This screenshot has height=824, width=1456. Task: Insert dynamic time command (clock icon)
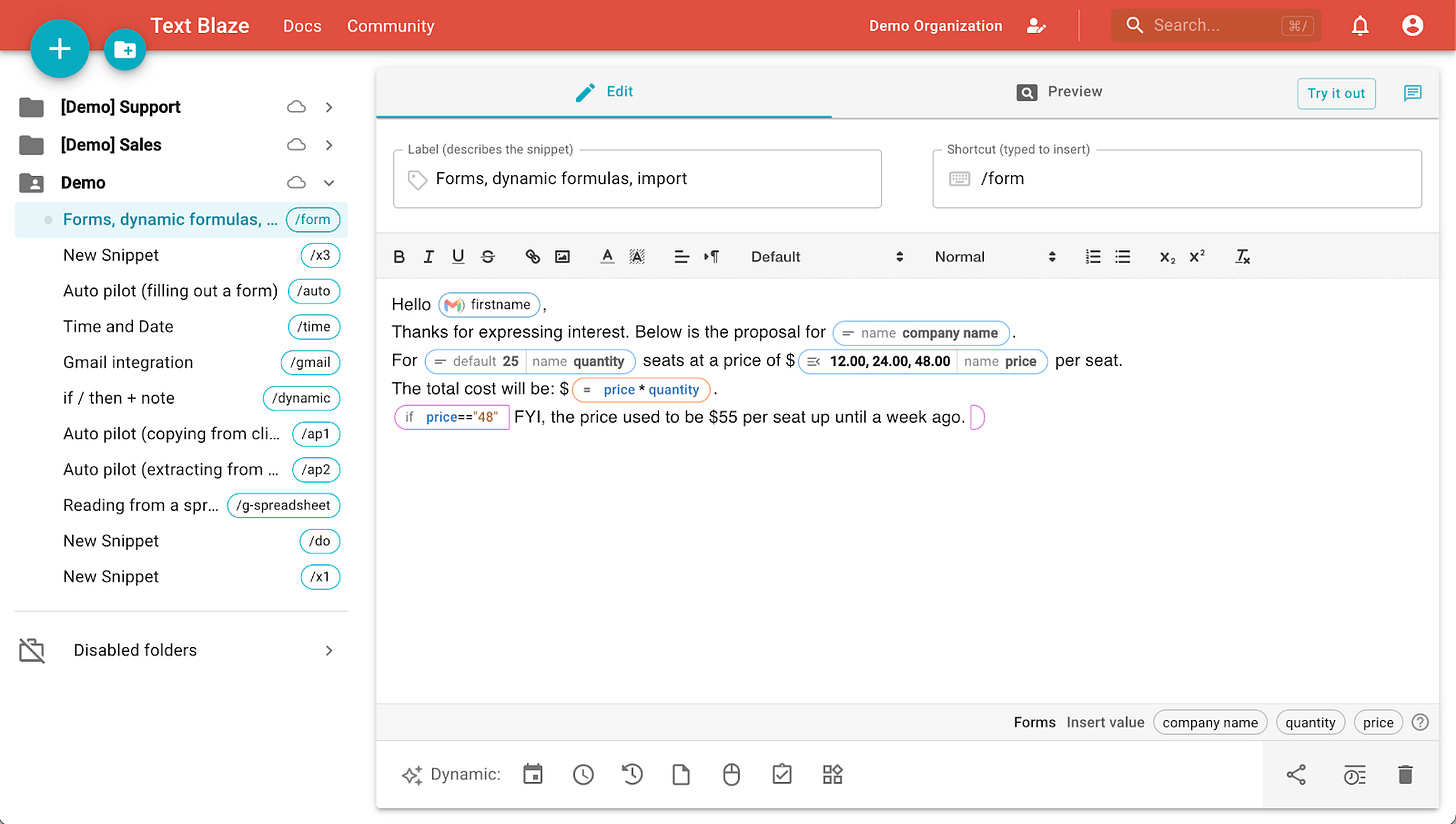(x=583, y=774)
